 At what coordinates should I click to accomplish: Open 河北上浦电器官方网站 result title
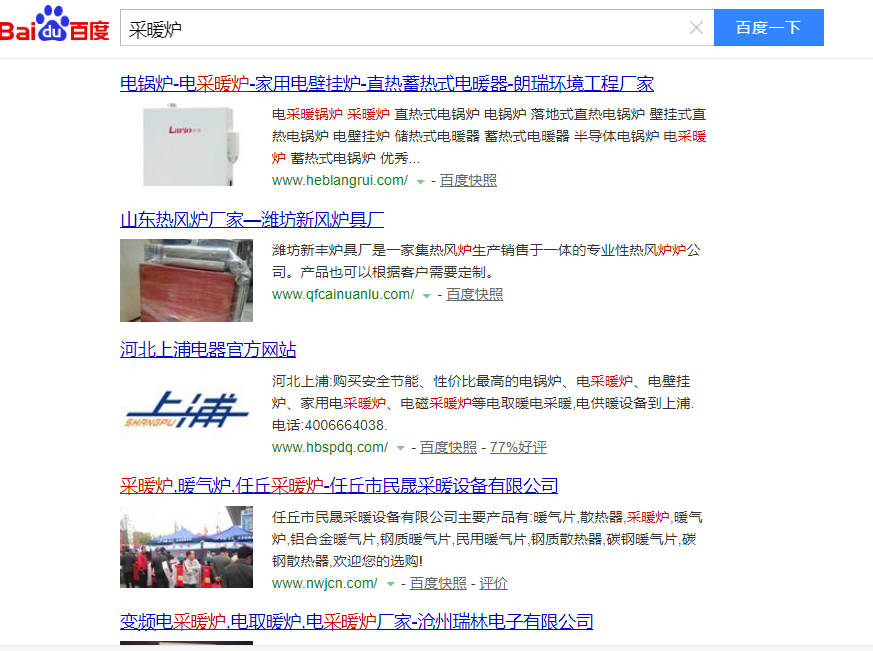click(208, 350)
